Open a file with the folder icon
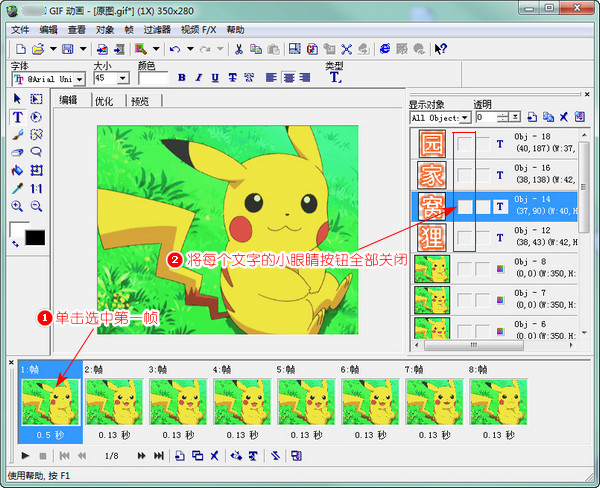Screen dimensions: 600x488 [x=38, y=49]
